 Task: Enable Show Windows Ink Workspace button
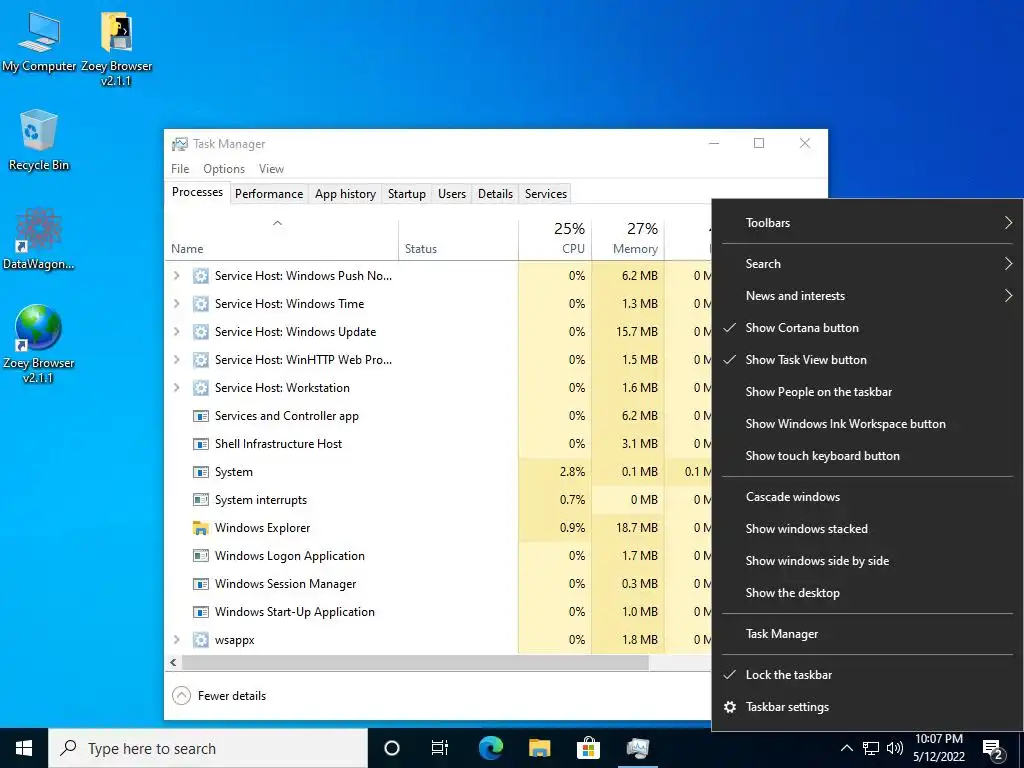(x=867, y=424)
